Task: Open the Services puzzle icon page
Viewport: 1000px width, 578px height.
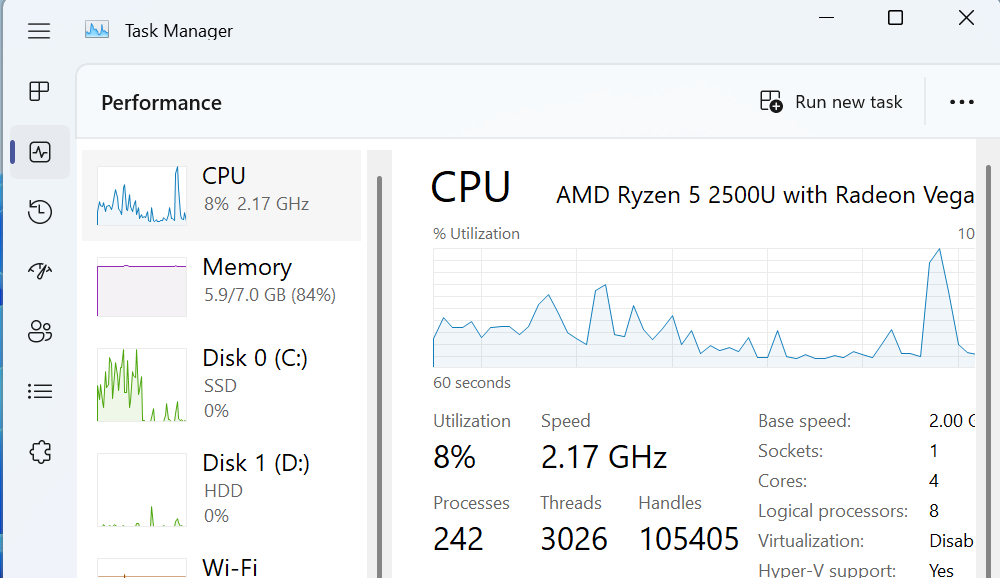Action: (x=40, y=452)
